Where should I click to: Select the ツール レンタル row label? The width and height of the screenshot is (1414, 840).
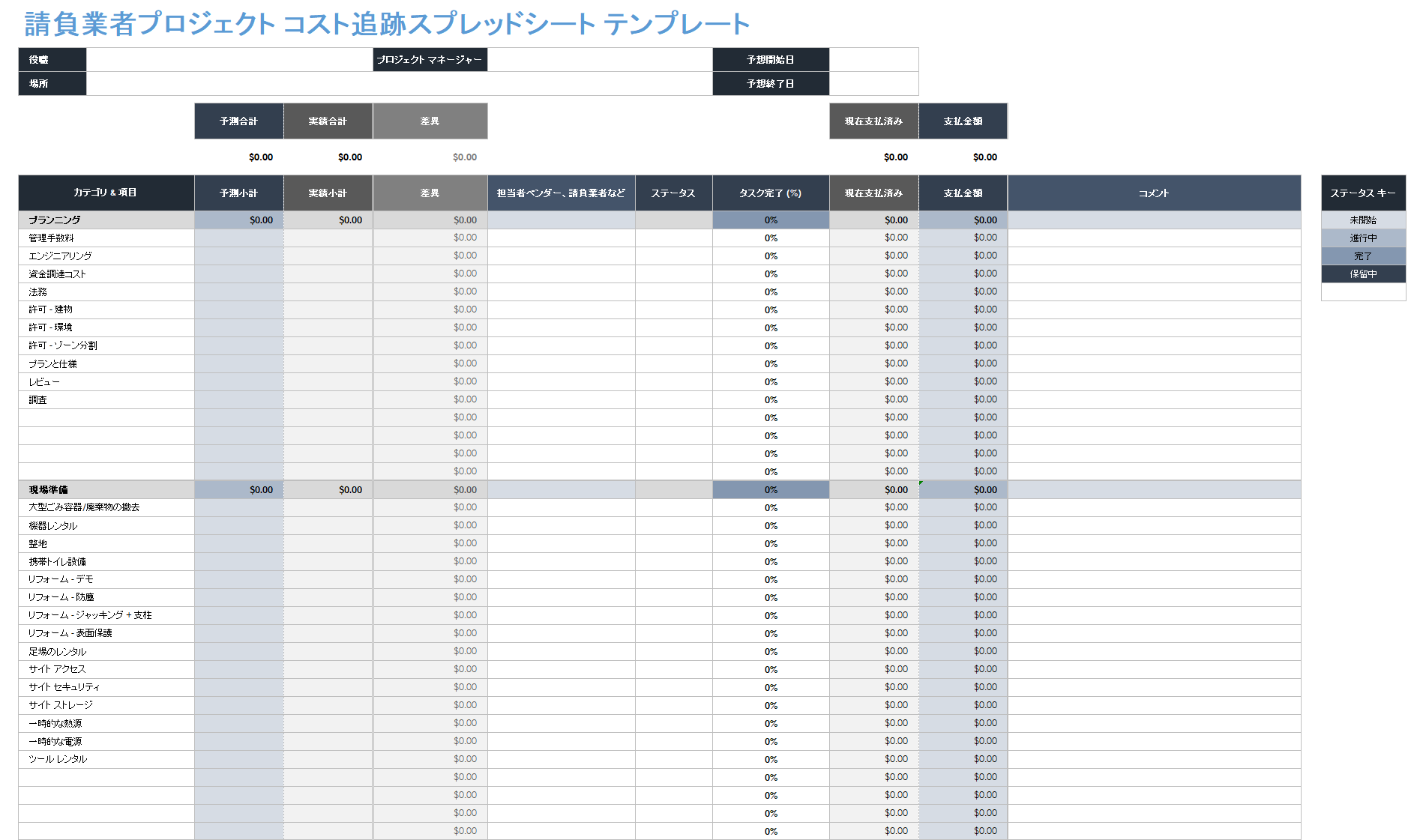58,759
